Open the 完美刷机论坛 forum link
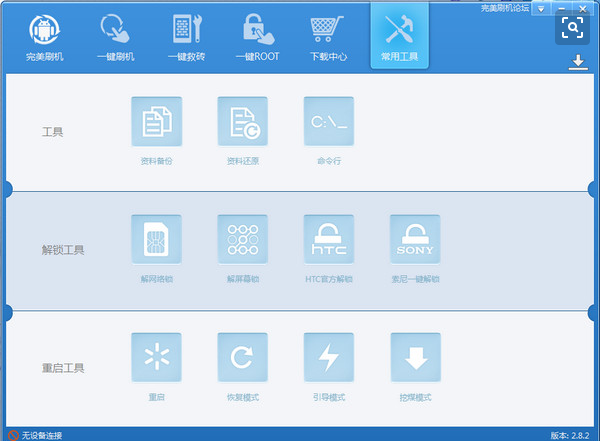Image resolution: width=601 pixels, height=441 pixels. pyautogui.click(x=505, y=8)
